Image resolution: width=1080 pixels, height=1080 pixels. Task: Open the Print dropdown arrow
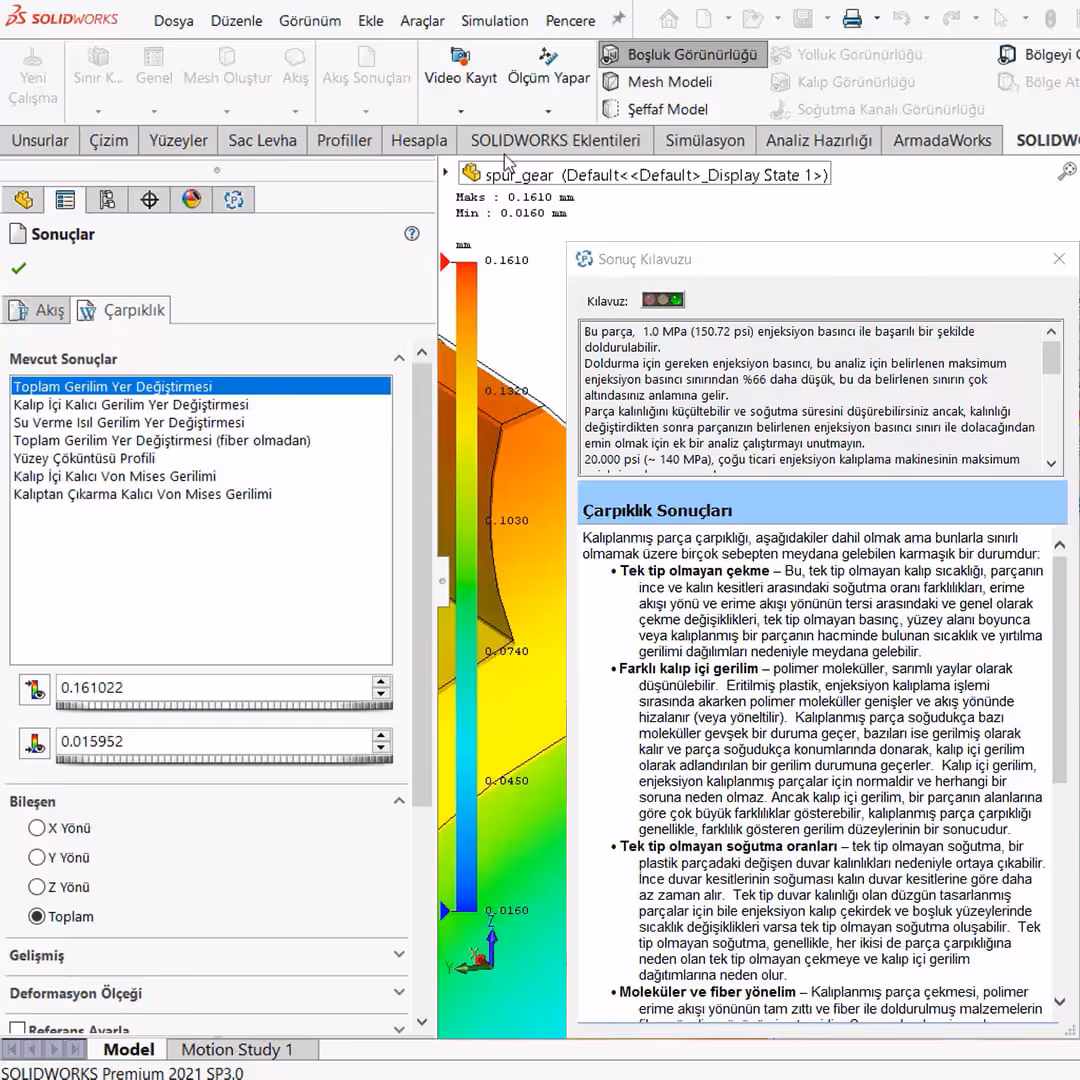click(x=877, y=19)
